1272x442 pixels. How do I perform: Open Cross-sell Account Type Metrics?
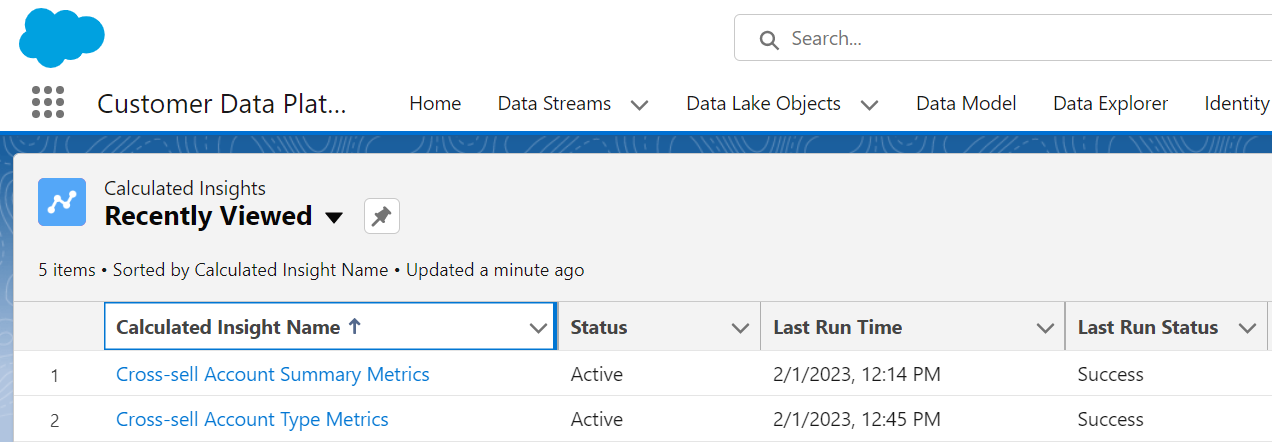click(252, 419)
